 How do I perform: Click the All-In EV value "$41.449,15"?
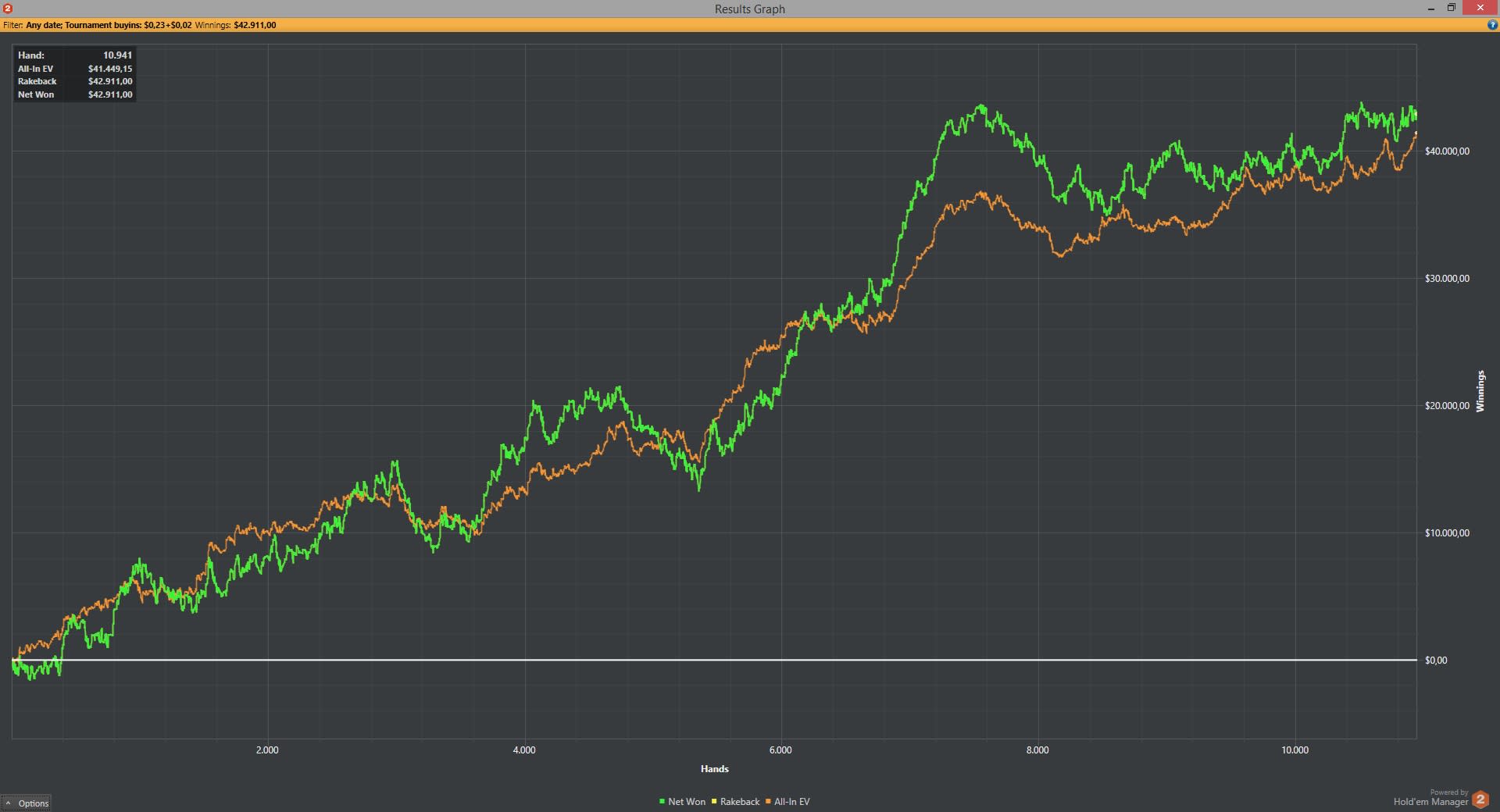coord(110,69)
